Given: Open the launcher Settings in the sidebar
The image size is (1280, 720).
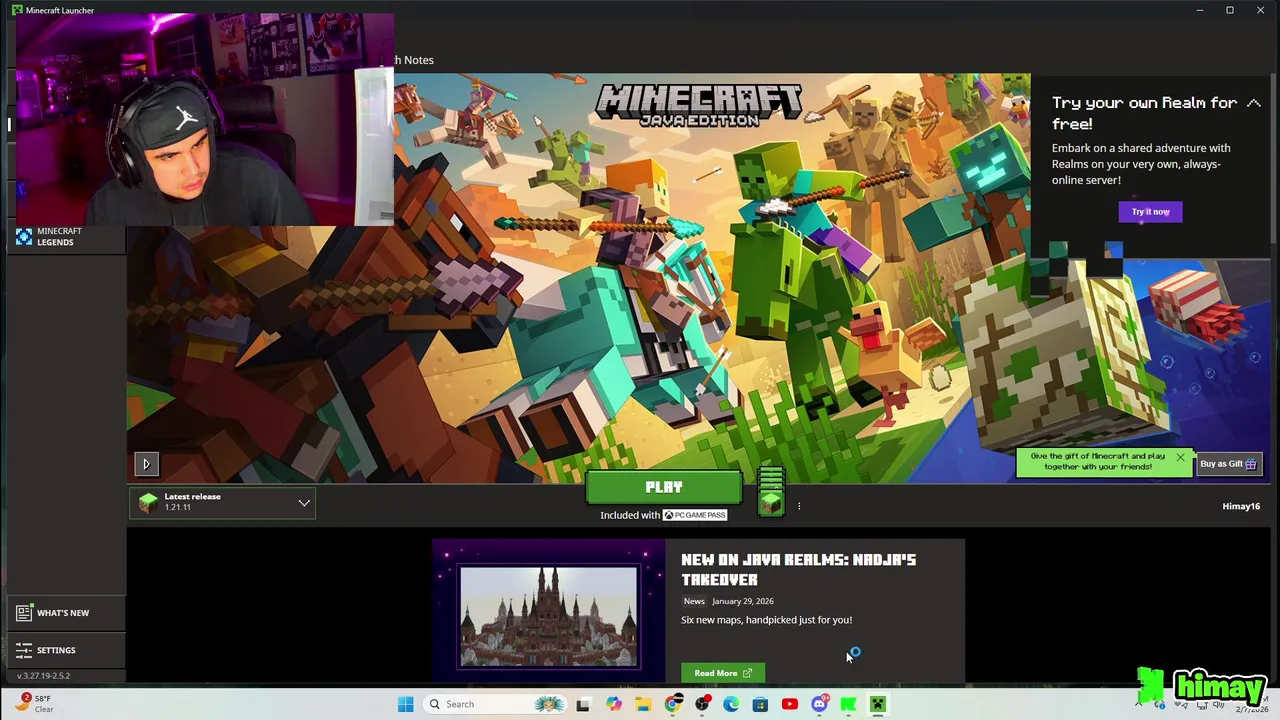Looking at the screenshot, I should (x=65, y=650).
